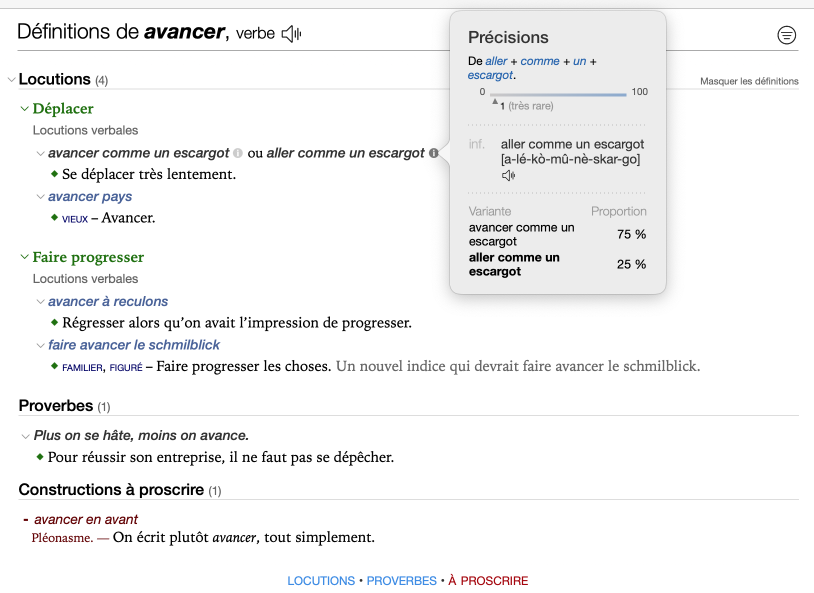The image size is (814, 593).
Task: Jump to LOCUTIONS via bottom navigation
Action: 321,581
